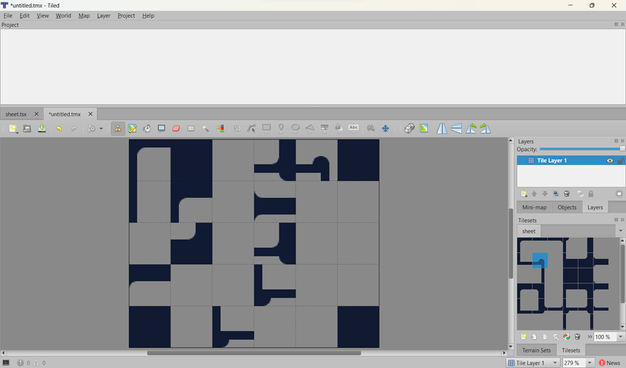Open the Edit menu

coord(24,16)
